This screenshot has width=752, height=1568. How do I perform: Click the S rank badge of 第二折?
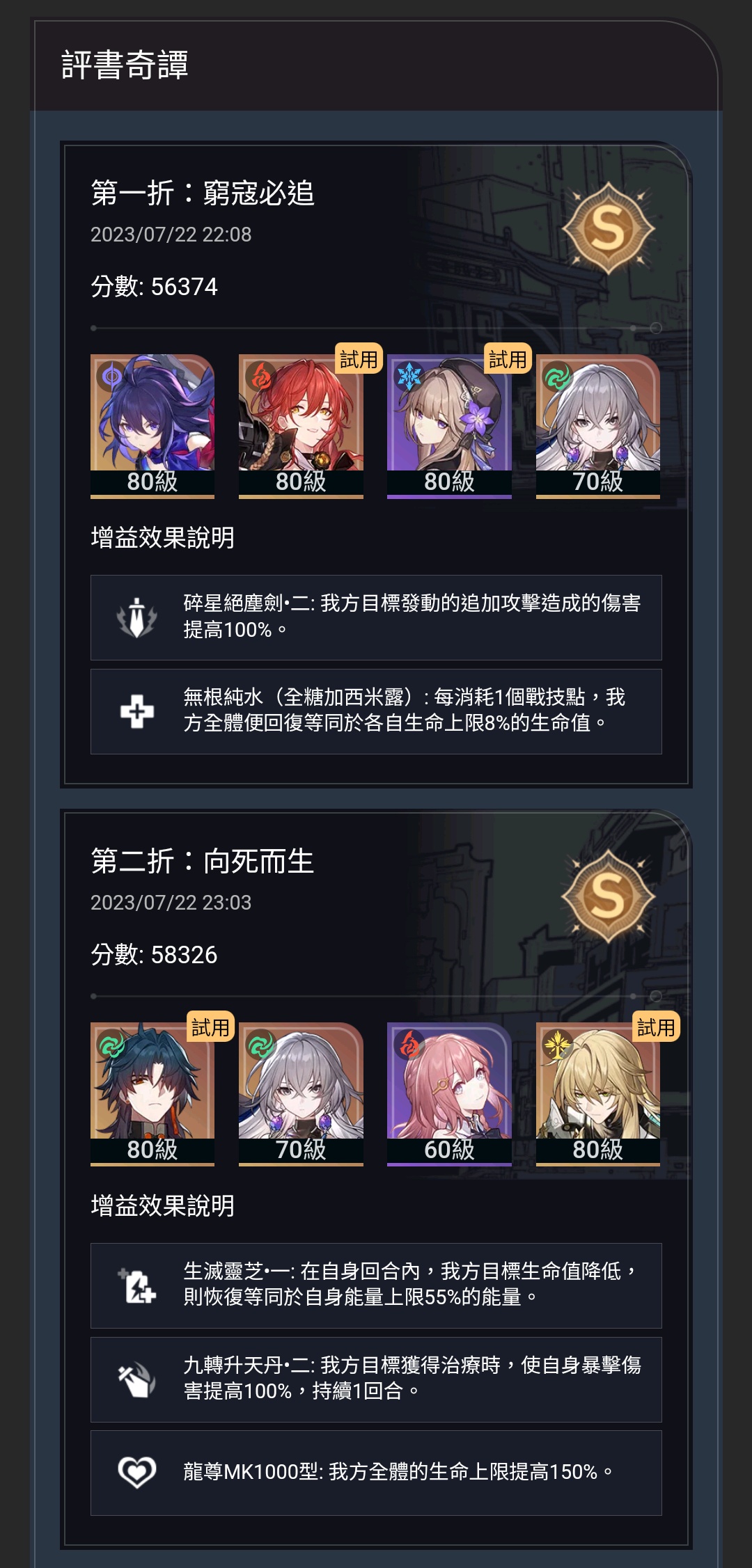[x=608, y=896]
